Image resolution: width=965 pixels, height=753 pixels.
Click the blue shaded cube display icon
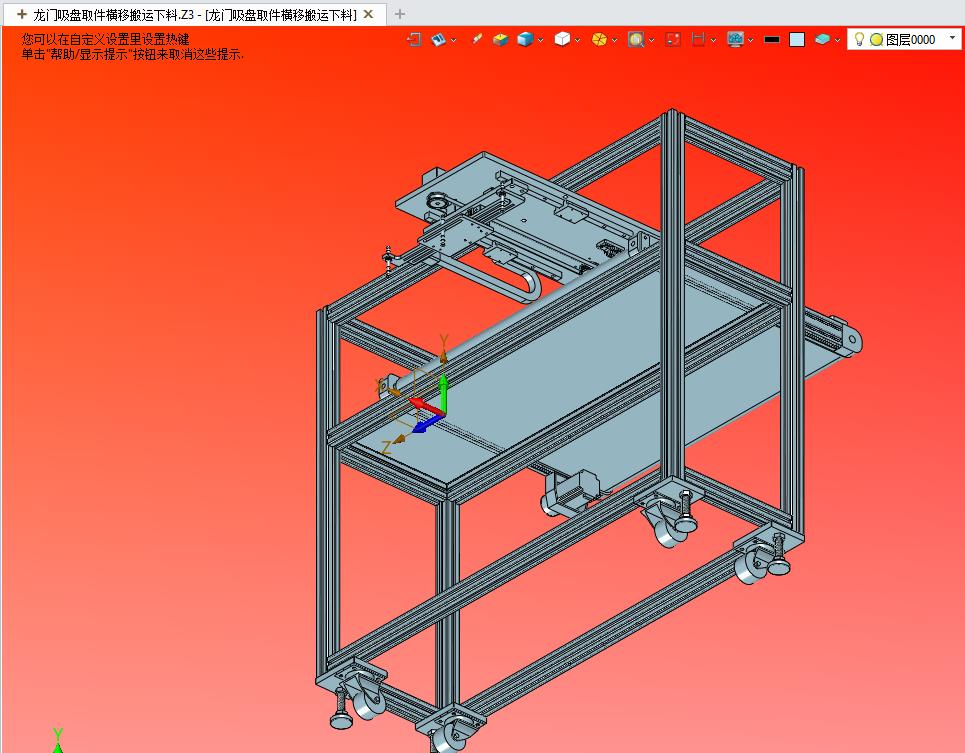pos(525,39)
